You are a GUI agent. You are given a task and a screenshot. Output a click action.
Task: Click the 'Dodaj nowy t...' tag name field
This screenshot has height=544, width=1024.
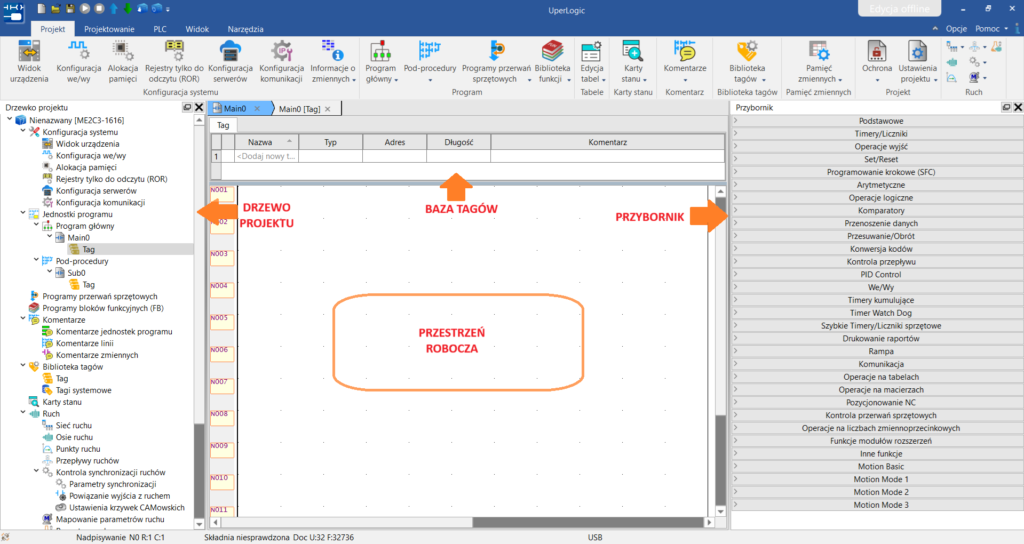coord(266,156)
